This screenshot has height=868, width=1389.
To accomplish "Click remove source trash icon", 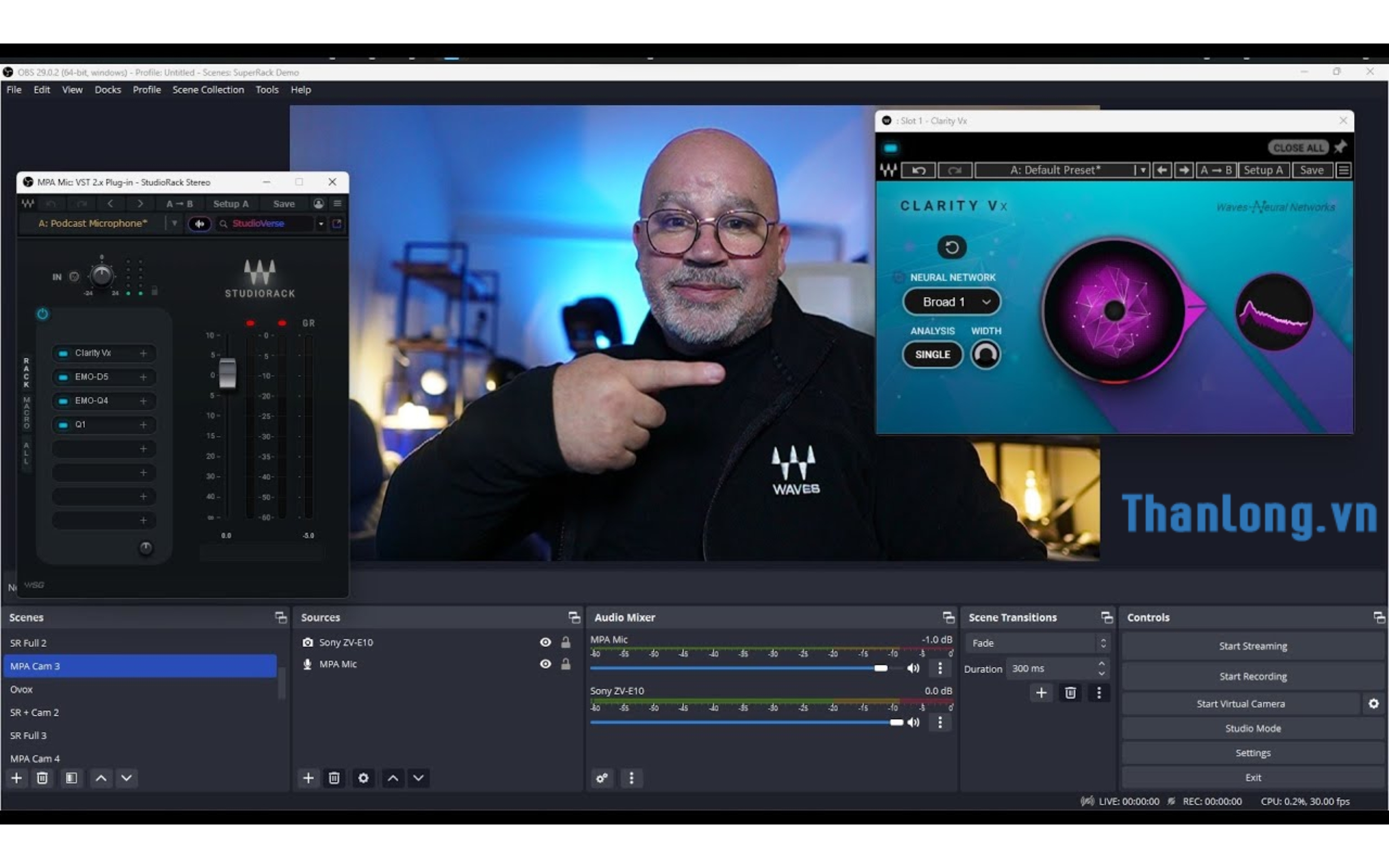I will point(334,778).
